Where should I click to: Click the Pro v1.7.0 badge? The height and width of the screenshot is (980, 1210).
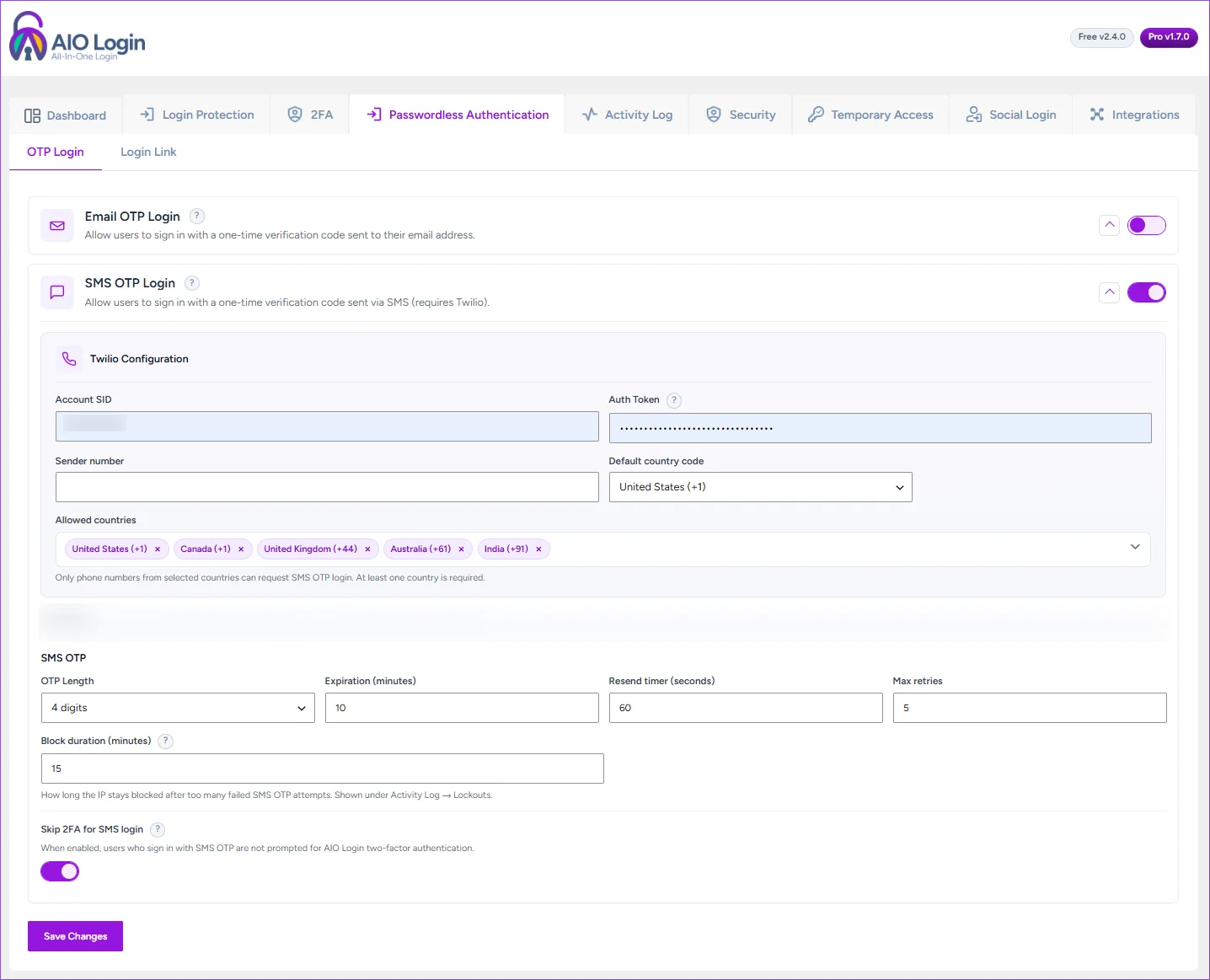pos(1169,37)
